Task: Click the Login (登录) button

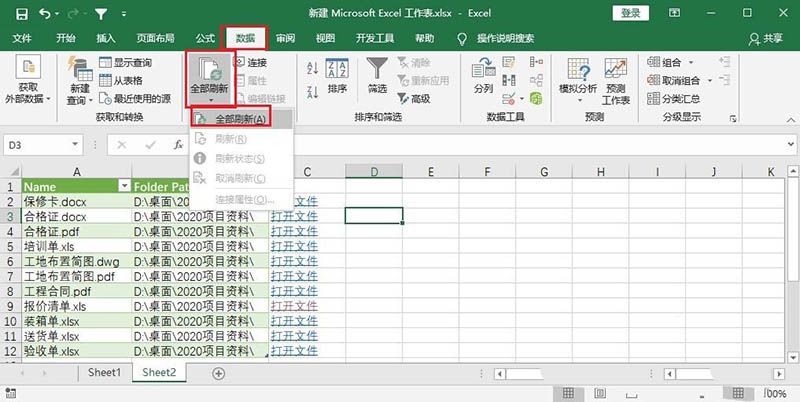Action: 631,13
